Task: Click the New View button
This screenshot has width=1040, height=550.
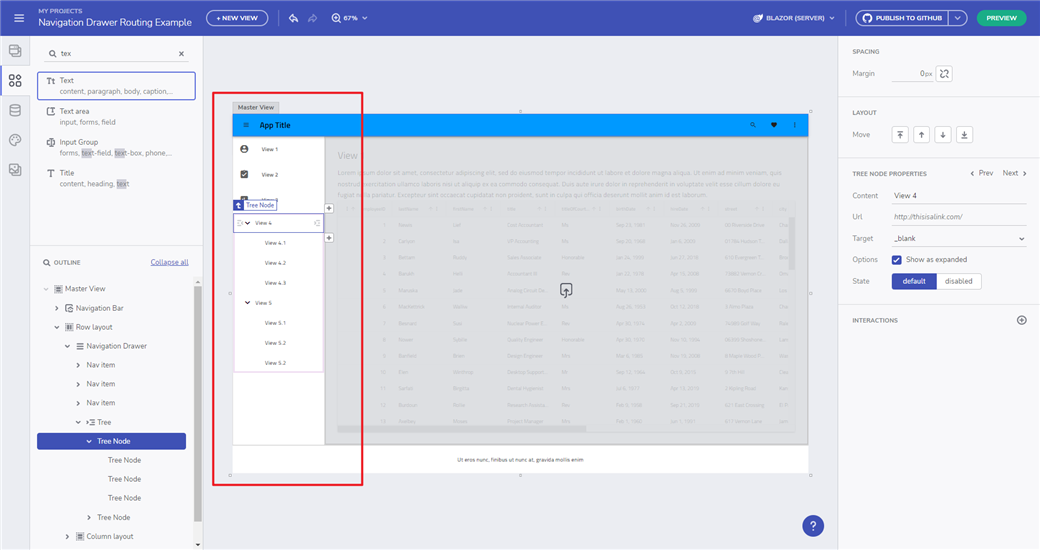Action: pyautogui.click(x=237, y=18)
